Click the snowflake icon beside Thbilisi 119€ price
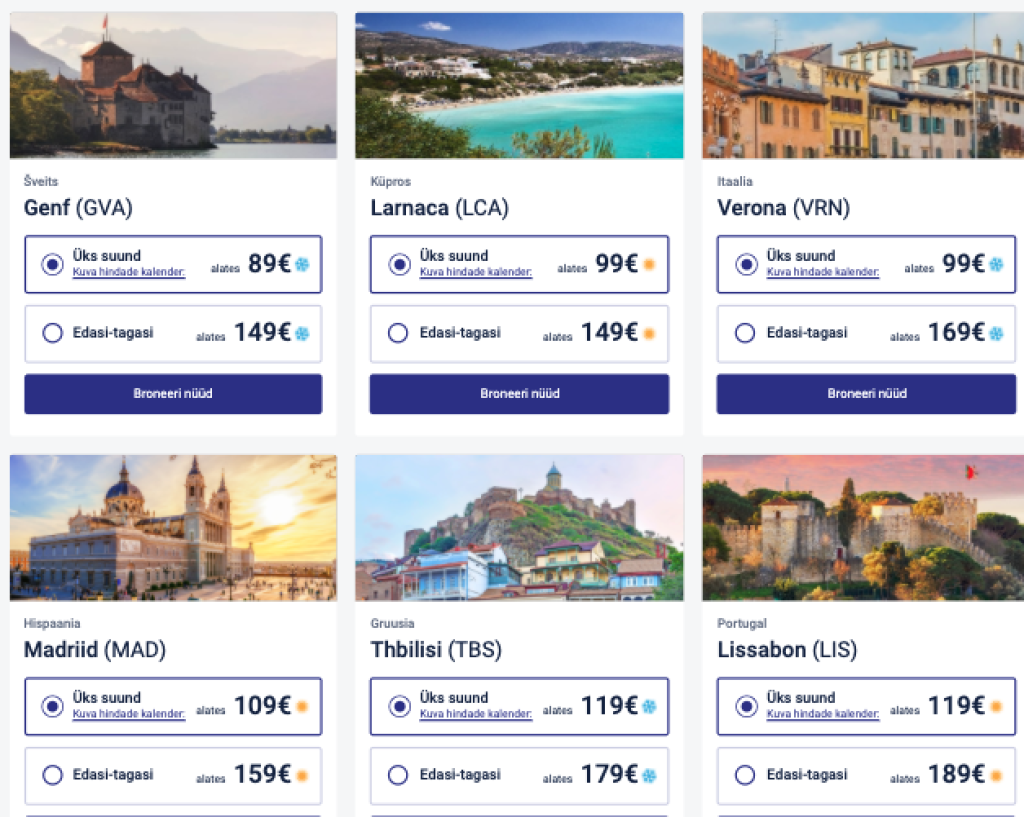The width and height of the screenshot is (1024, 817). (648, 707)
